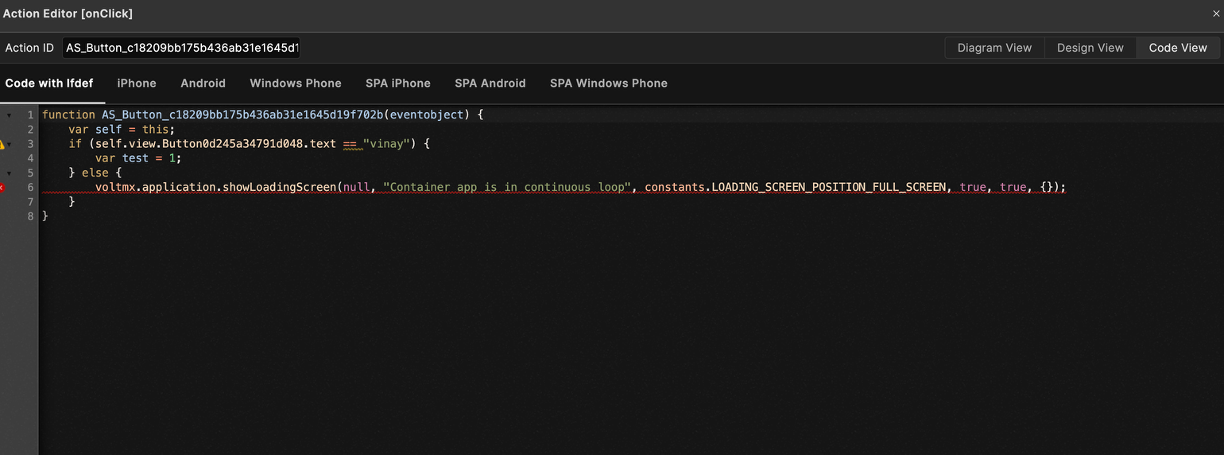Select the Code with Ifdef tab
This screenshot has height=456, width=1224.
point(49,83)
